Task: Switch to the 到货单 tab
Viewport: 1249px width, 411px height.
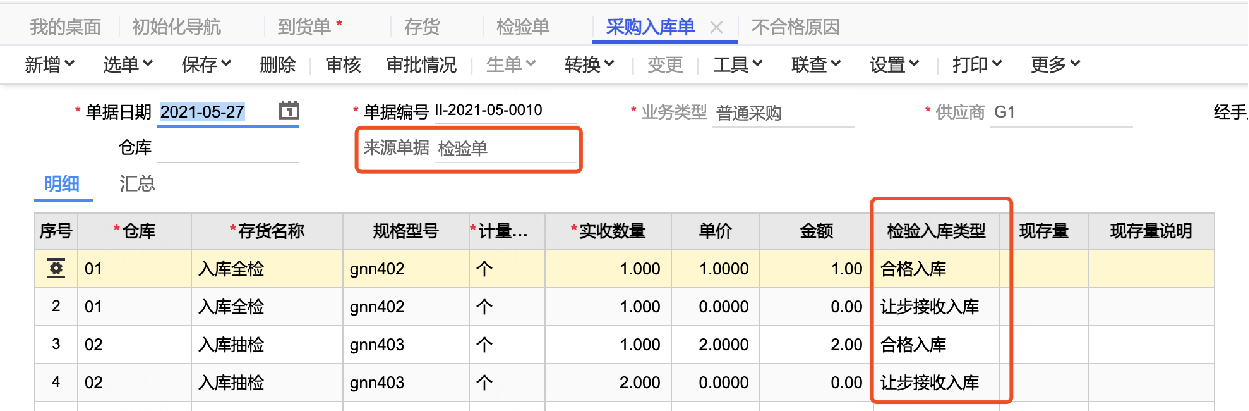Action: coord(310,27)
